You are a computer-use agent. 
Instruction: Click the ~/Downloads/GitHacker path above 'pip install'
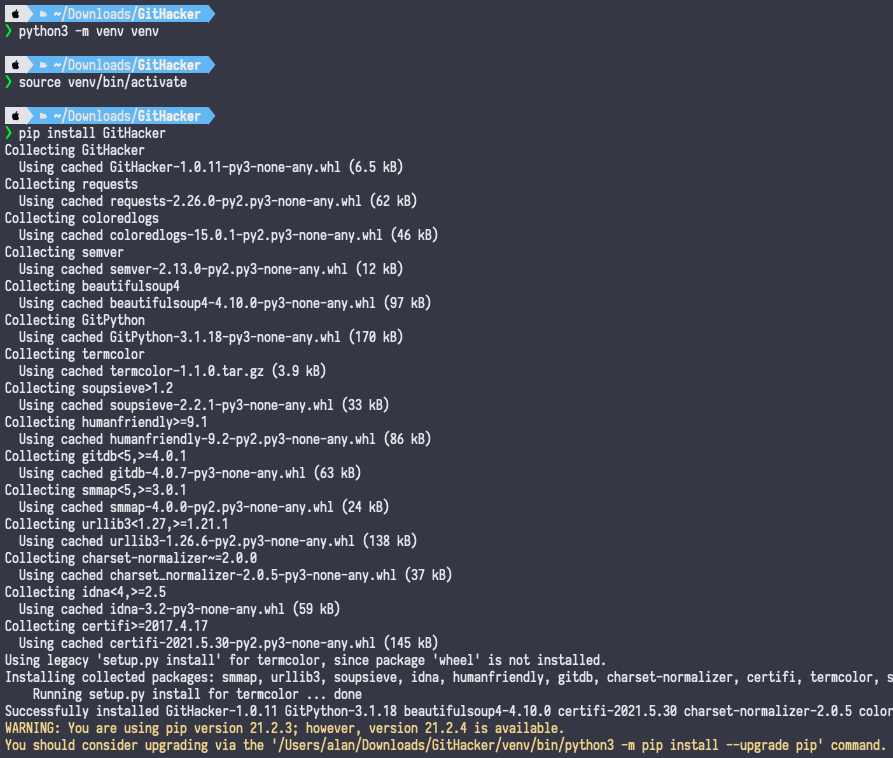click(x=127, y=116)
